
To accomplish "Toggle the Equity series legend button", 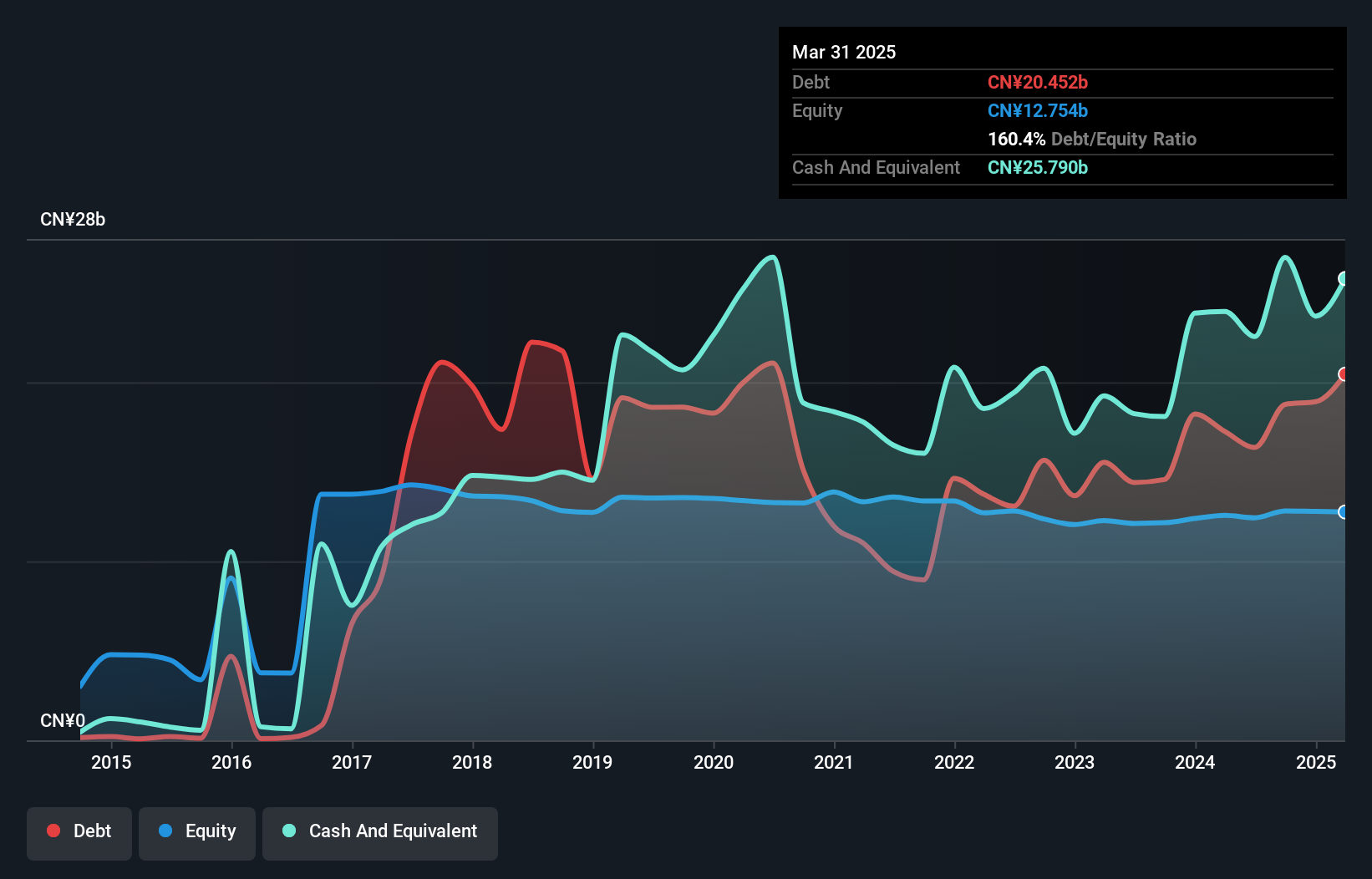I will tap(197, 833).
